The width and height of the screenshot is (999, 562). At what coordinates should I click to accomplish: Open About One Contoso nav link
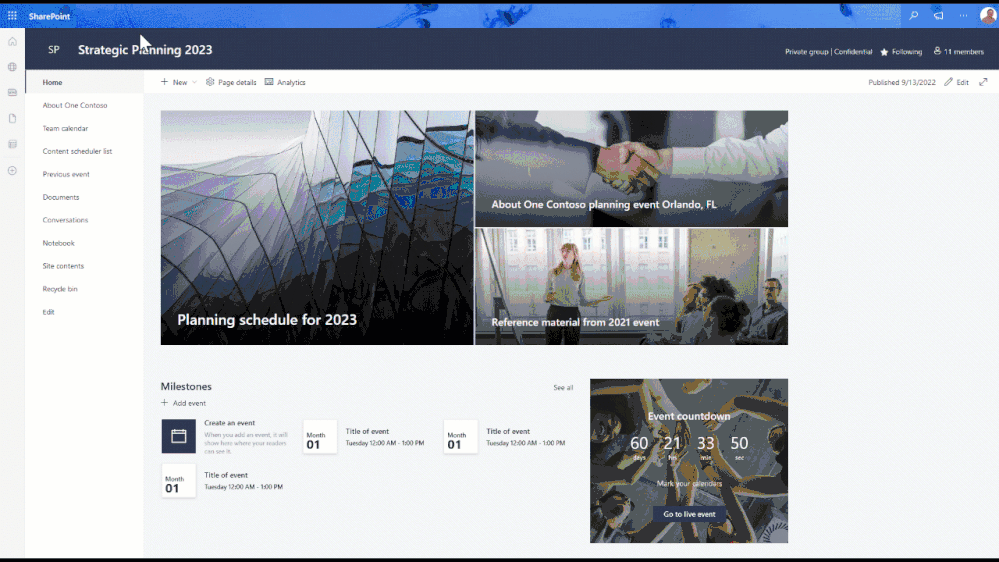(x=75, y=105)
